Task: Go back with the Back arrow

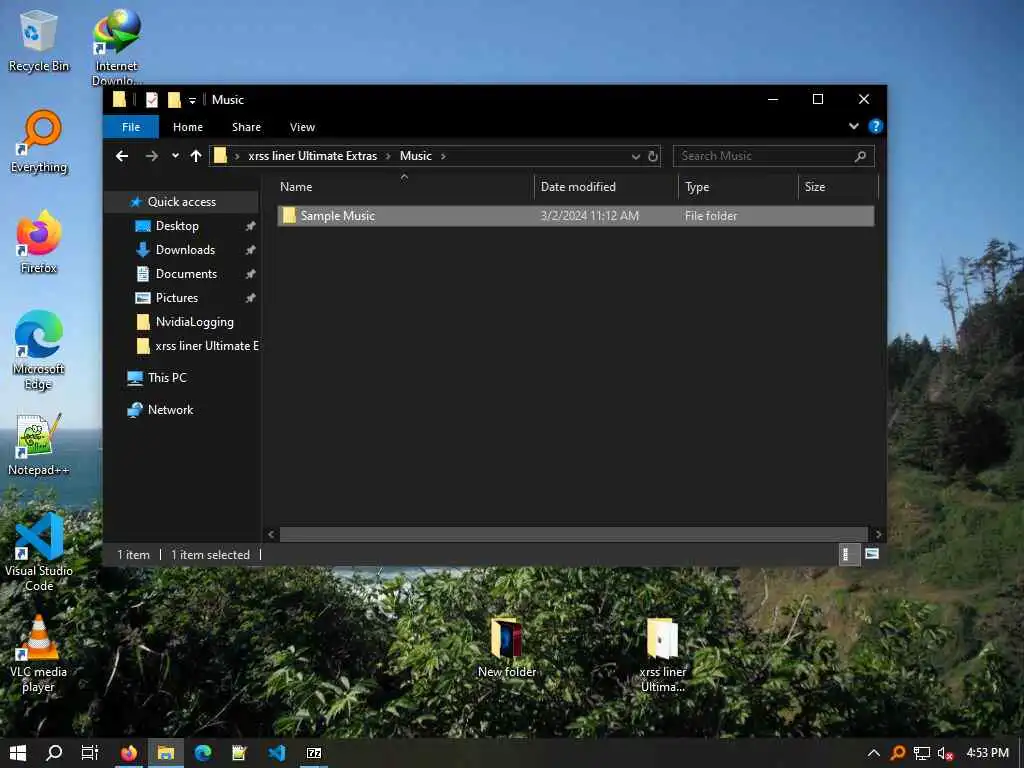Action: [121, 156]
